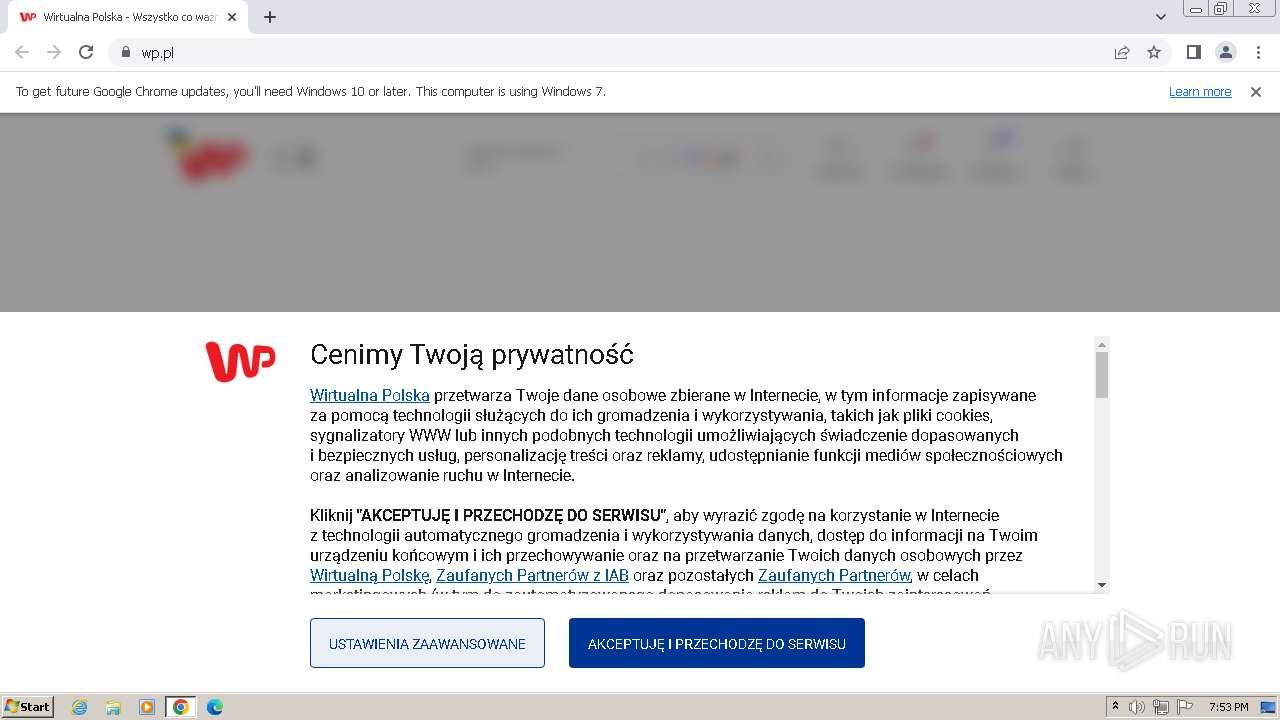Open Windows Media Player from taskbar
1280x720 pixels.
(147, 707)
